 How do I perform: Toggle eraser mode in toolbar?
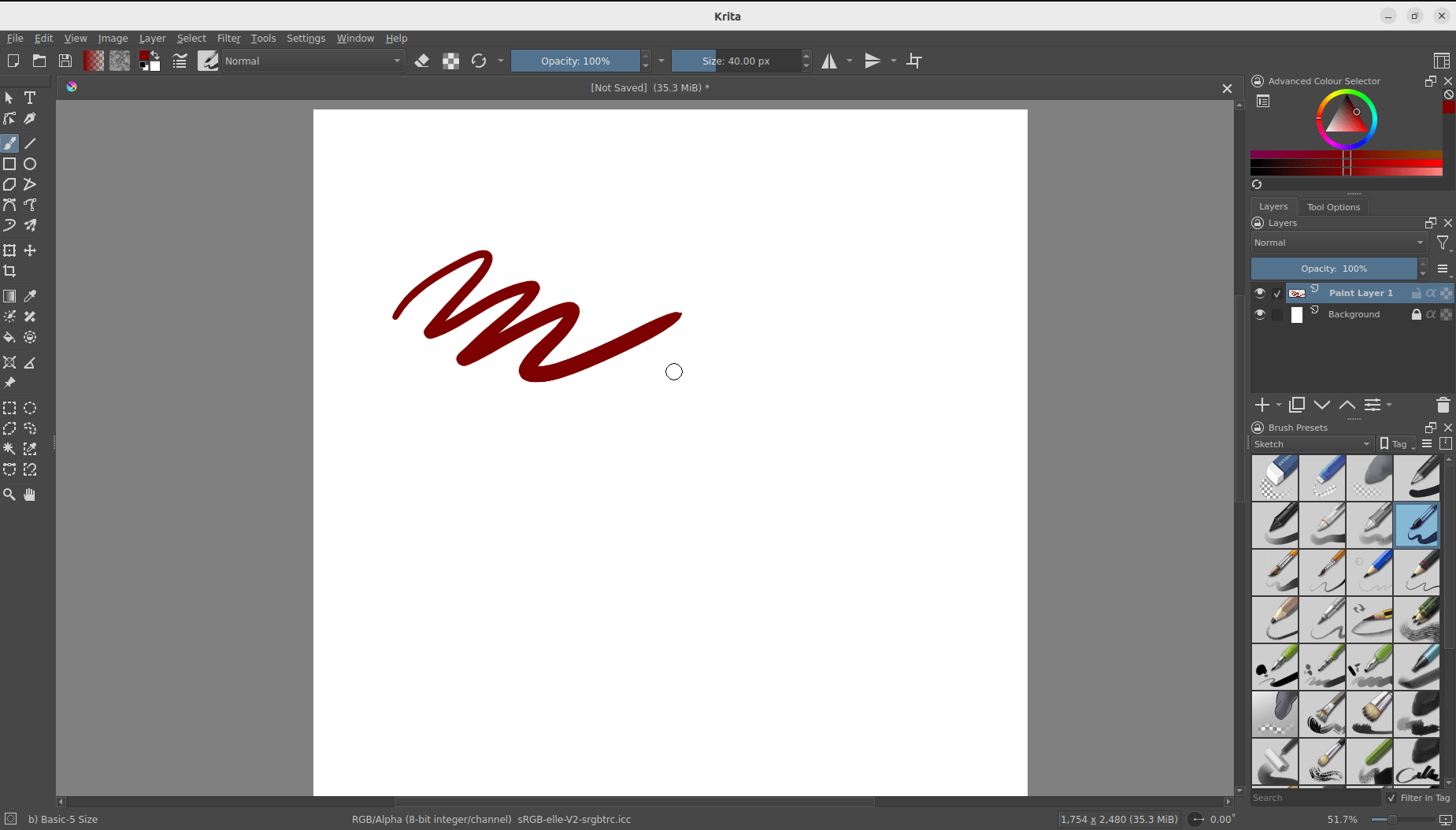422,61
